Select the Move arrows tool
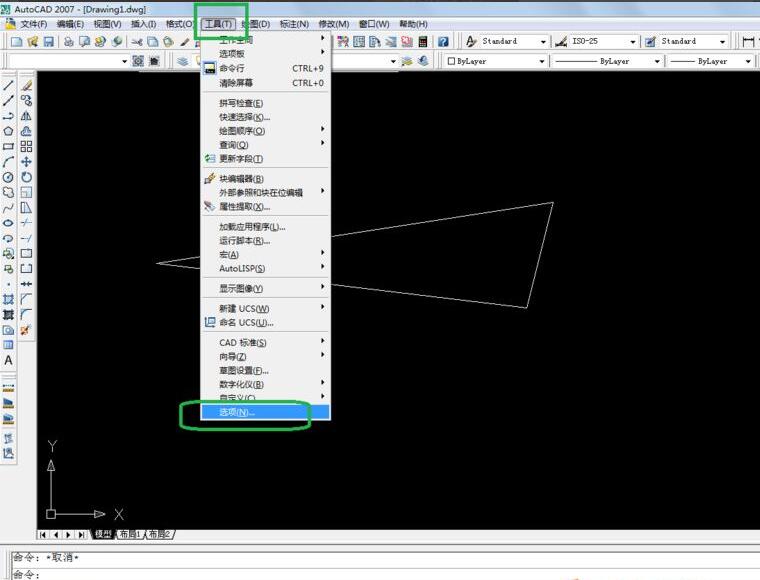Image resolution: width=760 pixels, height=580 pixels. pos(26,162)
